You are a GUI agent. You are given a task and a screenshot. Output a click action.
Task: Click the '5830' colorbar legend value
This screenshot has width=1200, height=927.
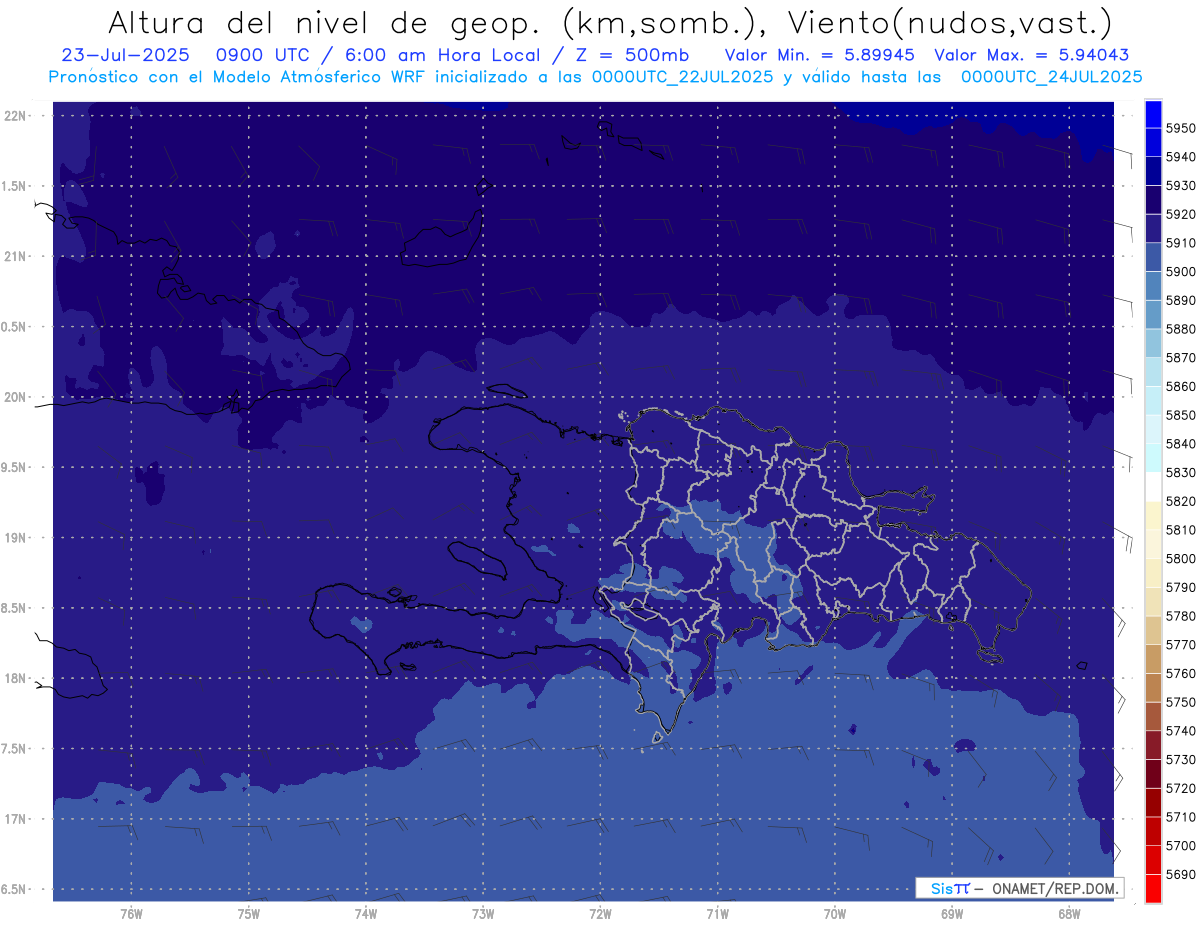pos(1180,472)
